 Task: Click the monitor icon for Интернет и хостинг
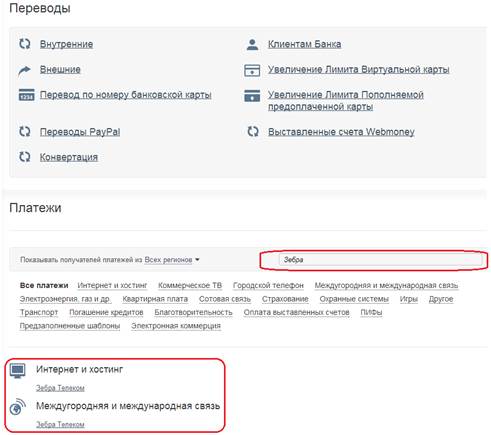pos(18,370)
